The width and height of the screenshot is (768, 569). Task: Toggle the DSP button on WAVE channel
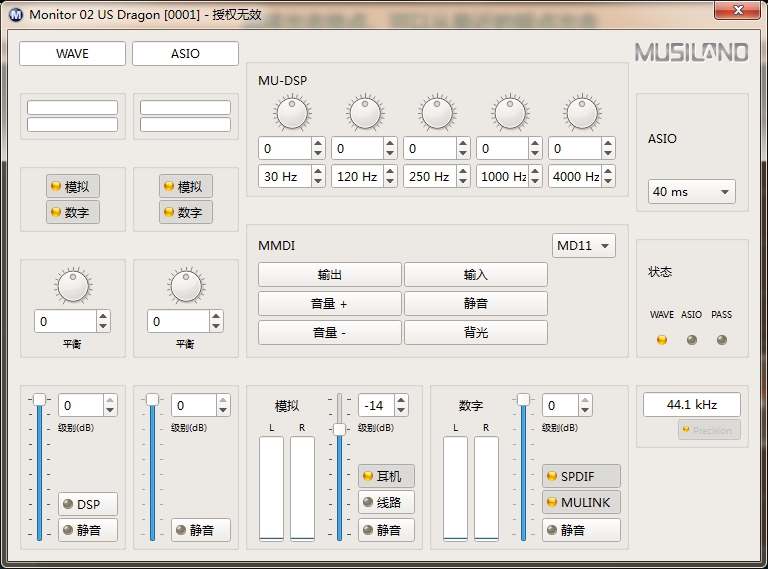[88, 504]
